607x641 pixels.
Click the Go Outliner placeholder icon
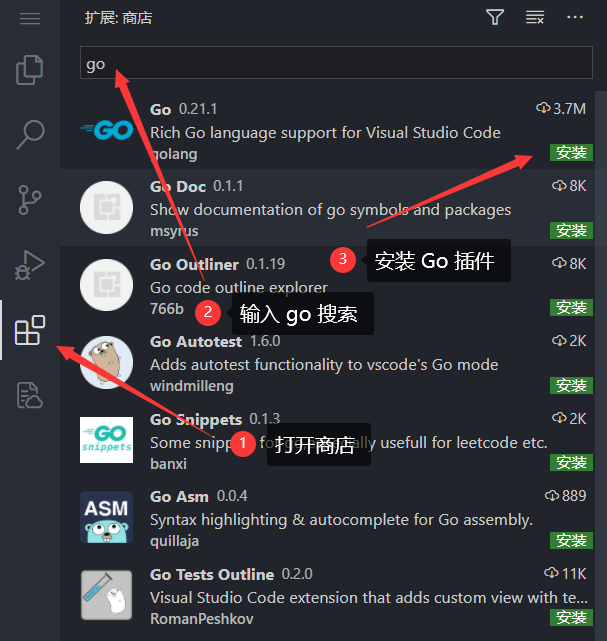(106, 285)
